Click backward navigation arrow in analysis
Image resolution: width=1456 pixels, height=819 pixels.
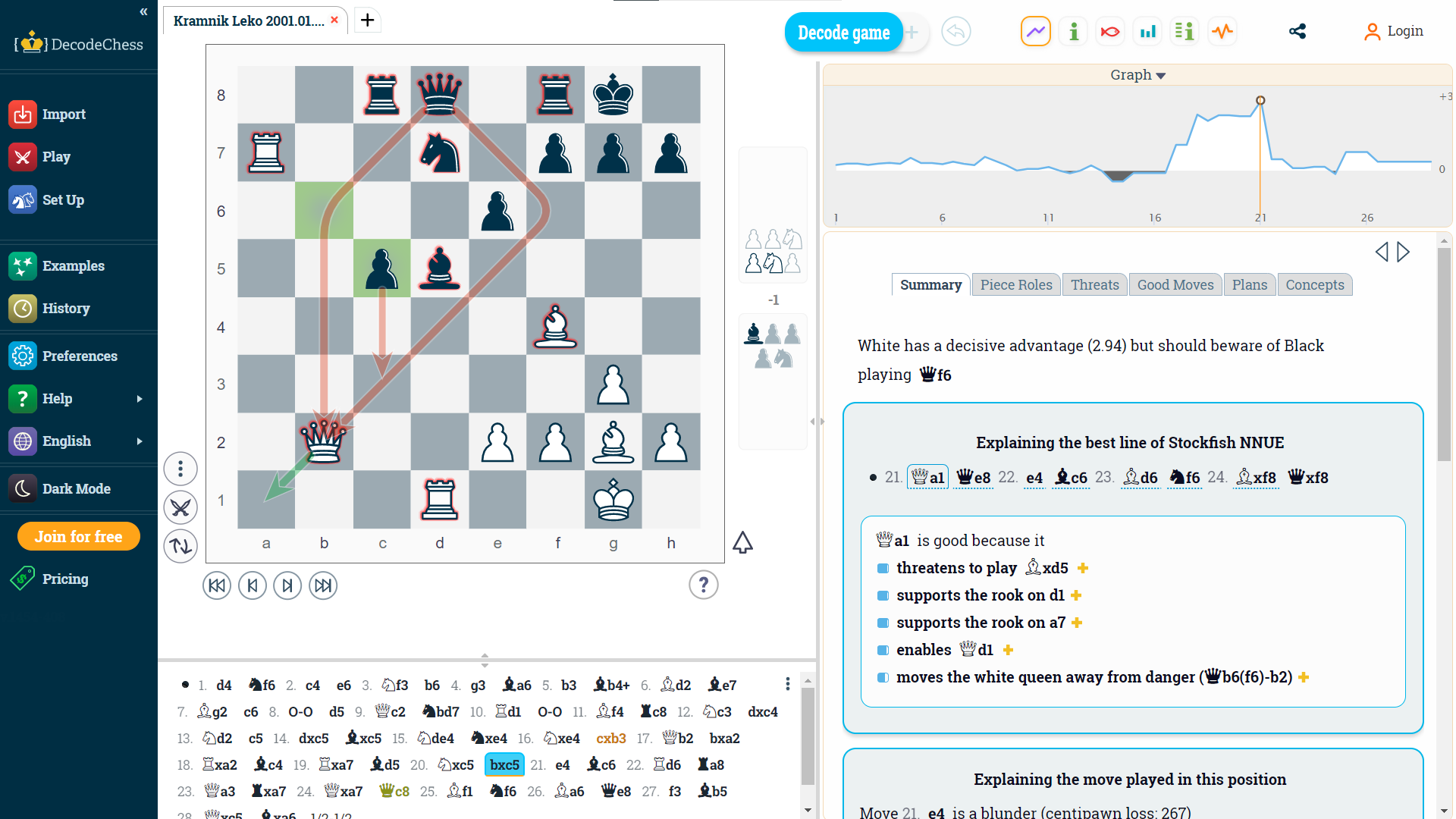click(1382, 252)
